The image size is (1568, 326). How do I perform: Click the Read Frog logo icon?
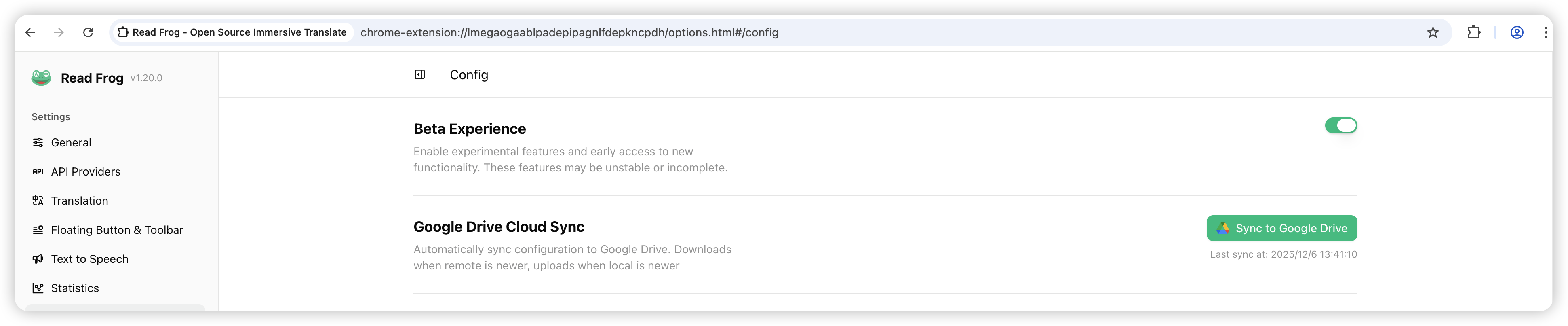41,77
